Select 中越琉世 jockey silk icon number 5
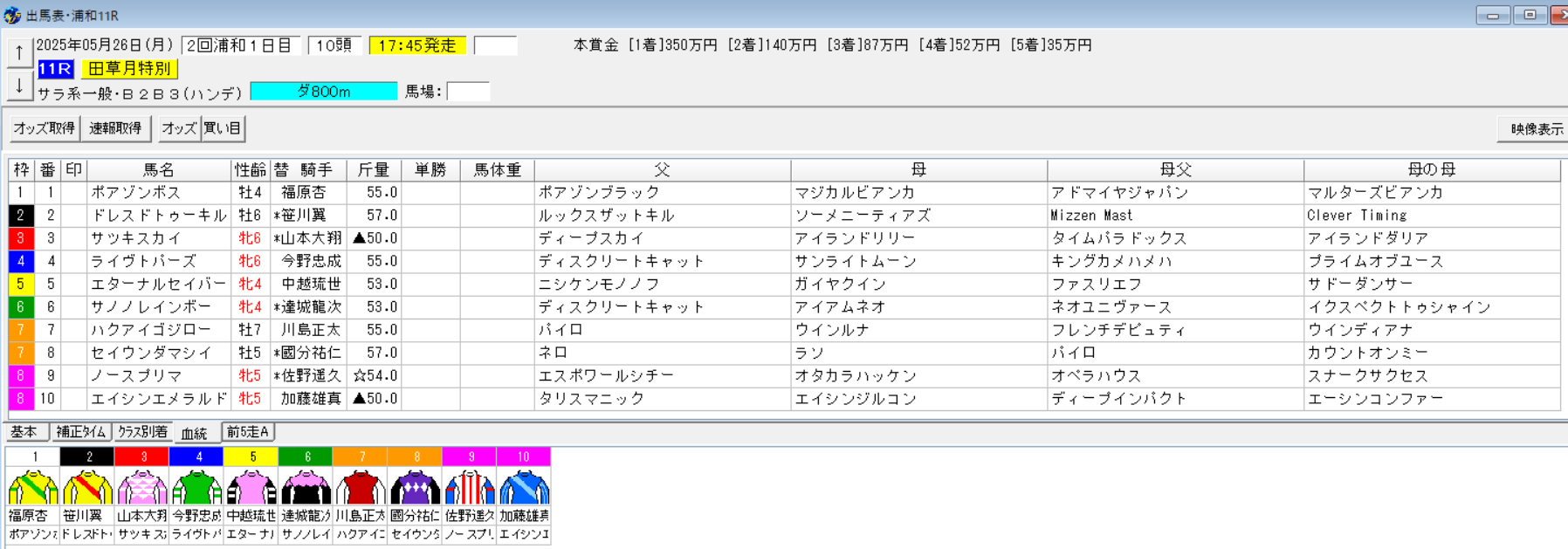This screenshot has height=549, width=1568. [251, 487]
